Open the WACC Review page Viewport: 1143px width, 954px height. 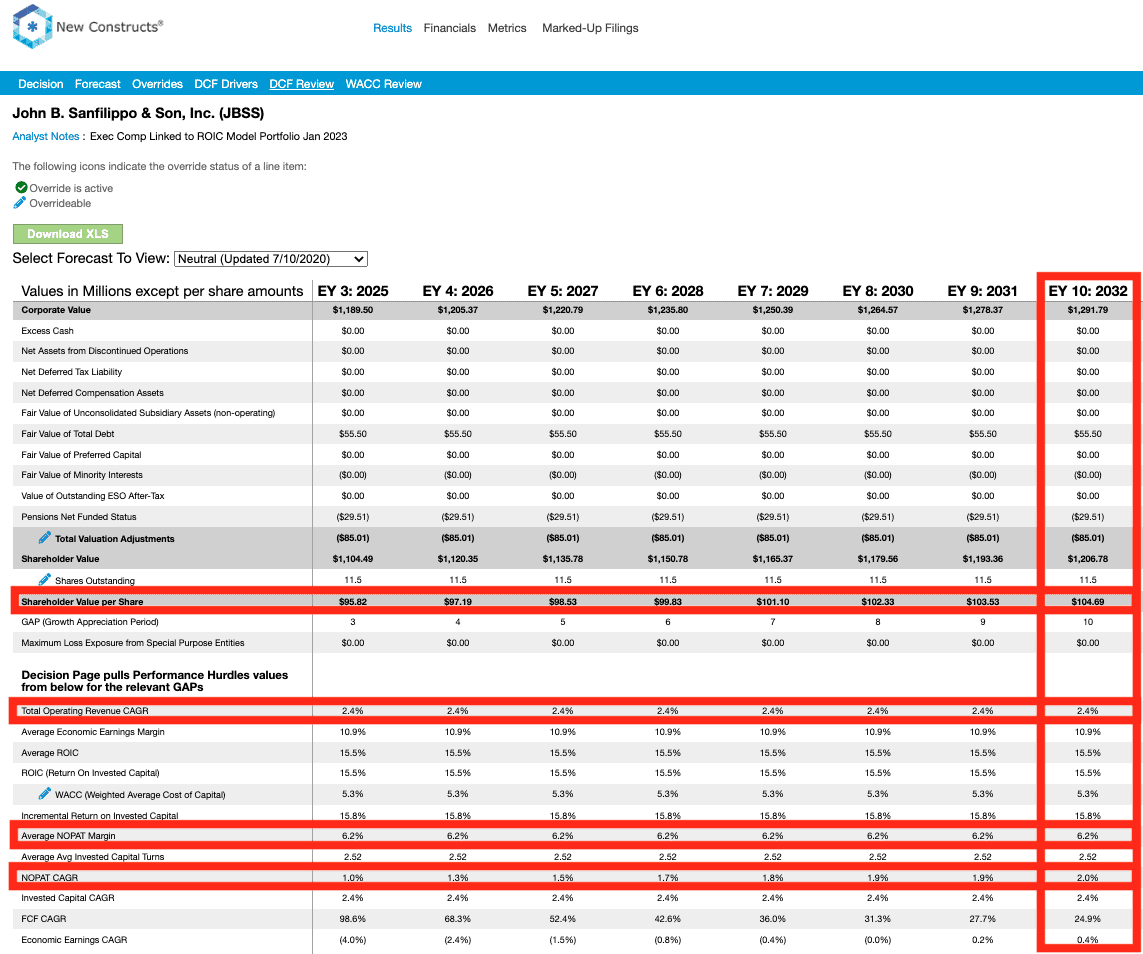[383, 84]
